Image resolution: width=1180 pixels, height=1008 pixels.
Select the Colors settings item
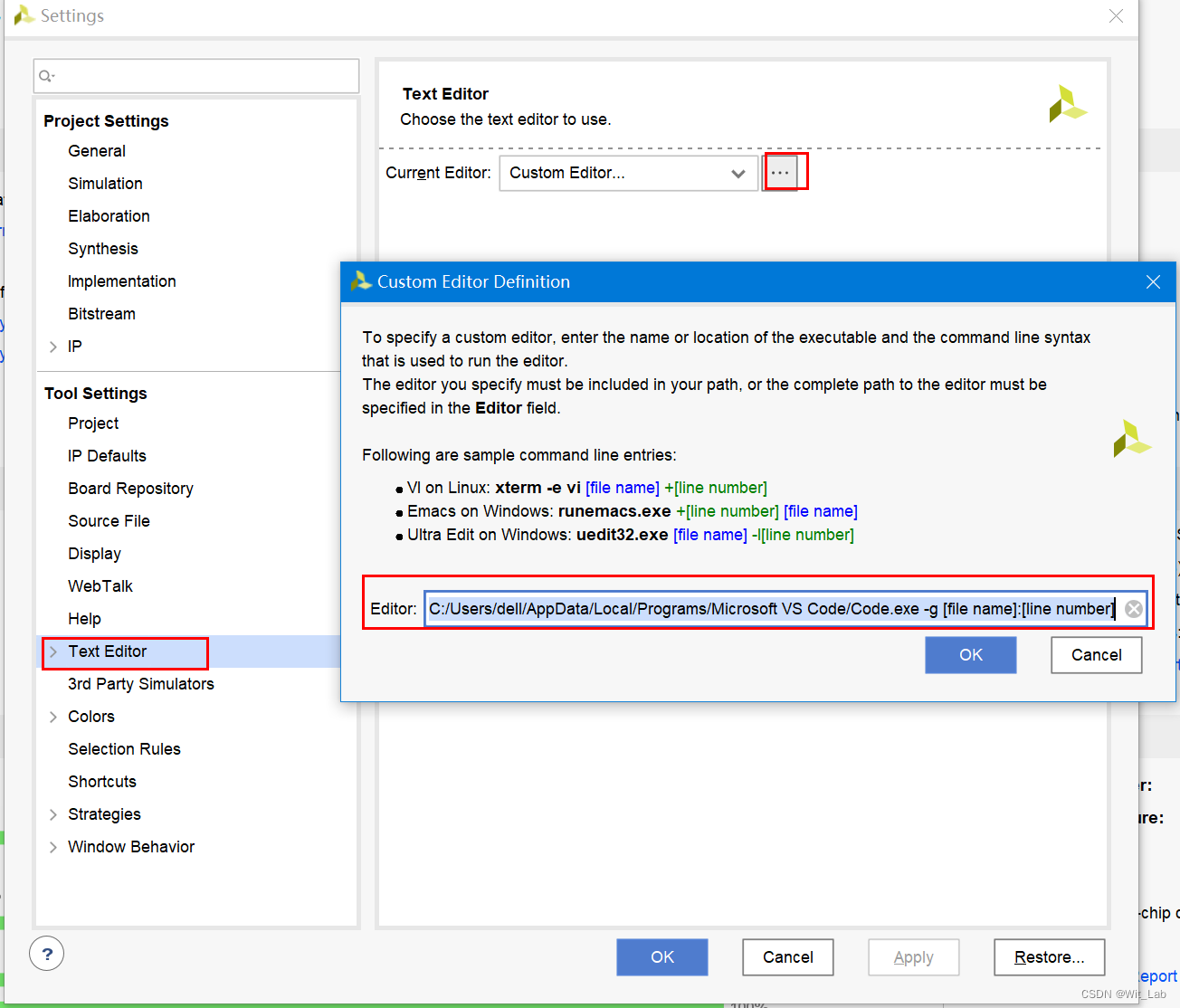91,717
